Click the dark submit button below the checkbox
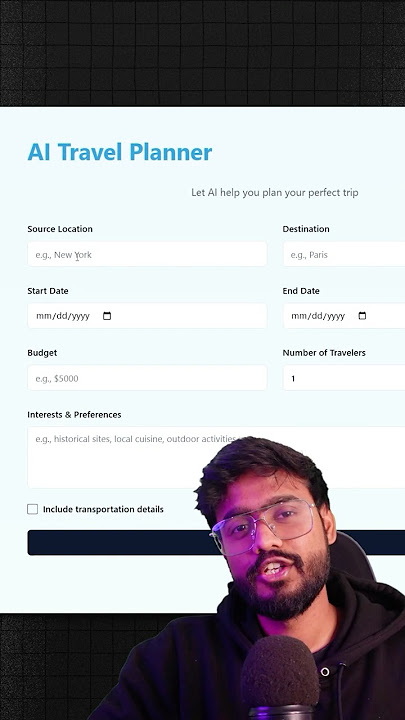This screenshot has height=720, width=405. pyautogui.click(x=119, y=543)
